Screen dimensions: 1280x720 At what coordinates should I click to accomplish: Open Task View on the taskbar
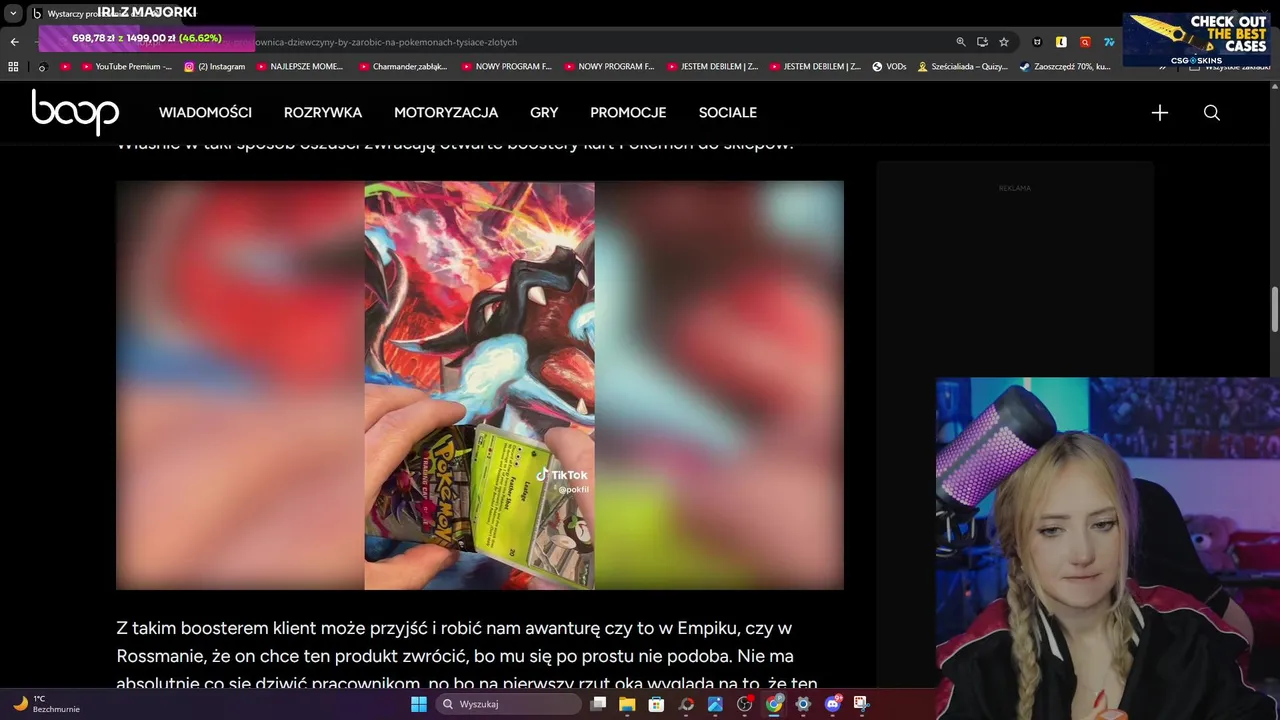598,704
